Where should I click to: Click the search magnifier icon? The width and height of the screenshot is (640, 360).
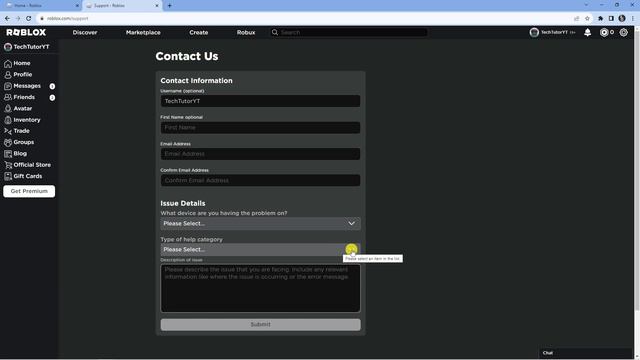click(x=275, y=32)
